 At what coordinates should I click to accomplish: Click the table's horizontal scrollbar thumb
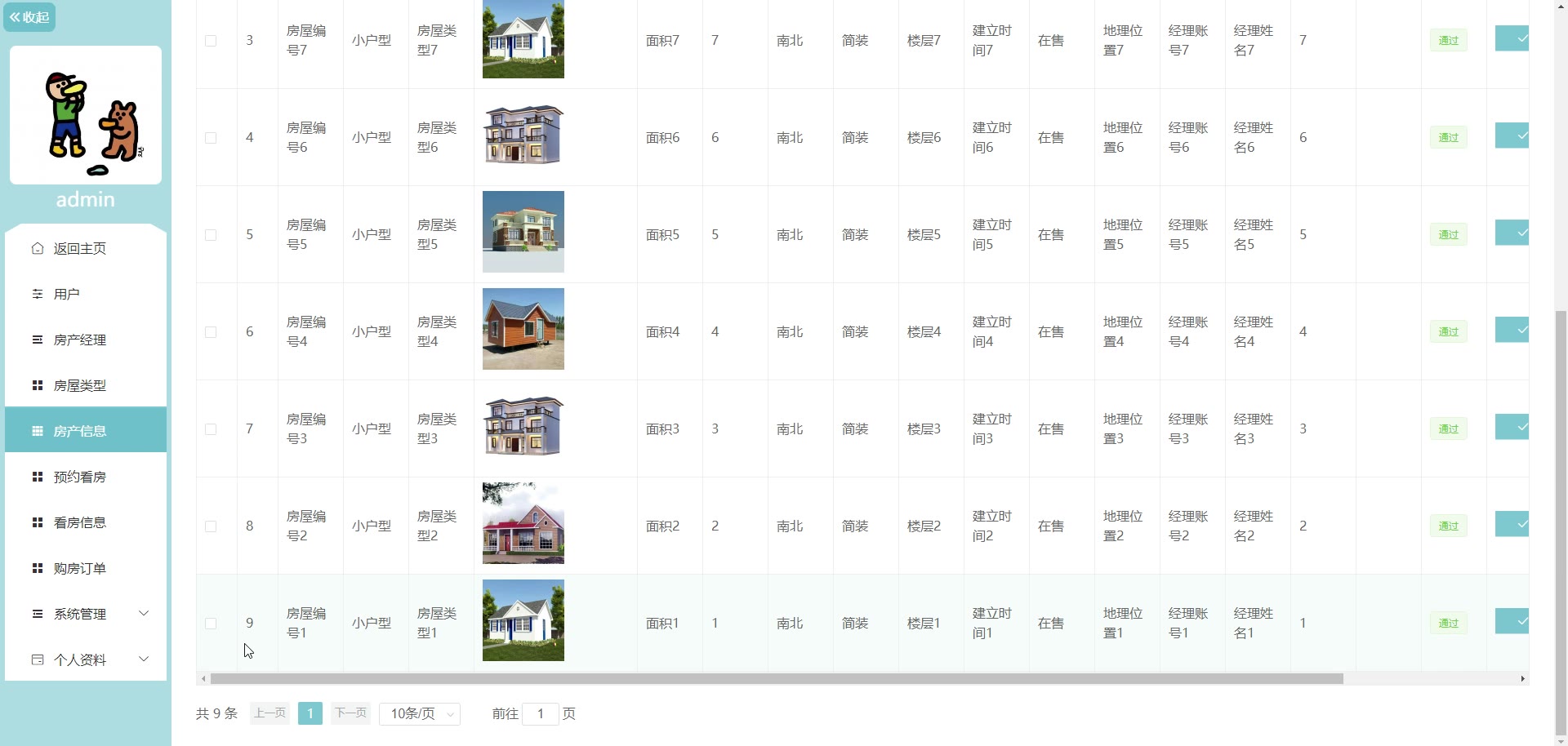(x=777, y=679)
